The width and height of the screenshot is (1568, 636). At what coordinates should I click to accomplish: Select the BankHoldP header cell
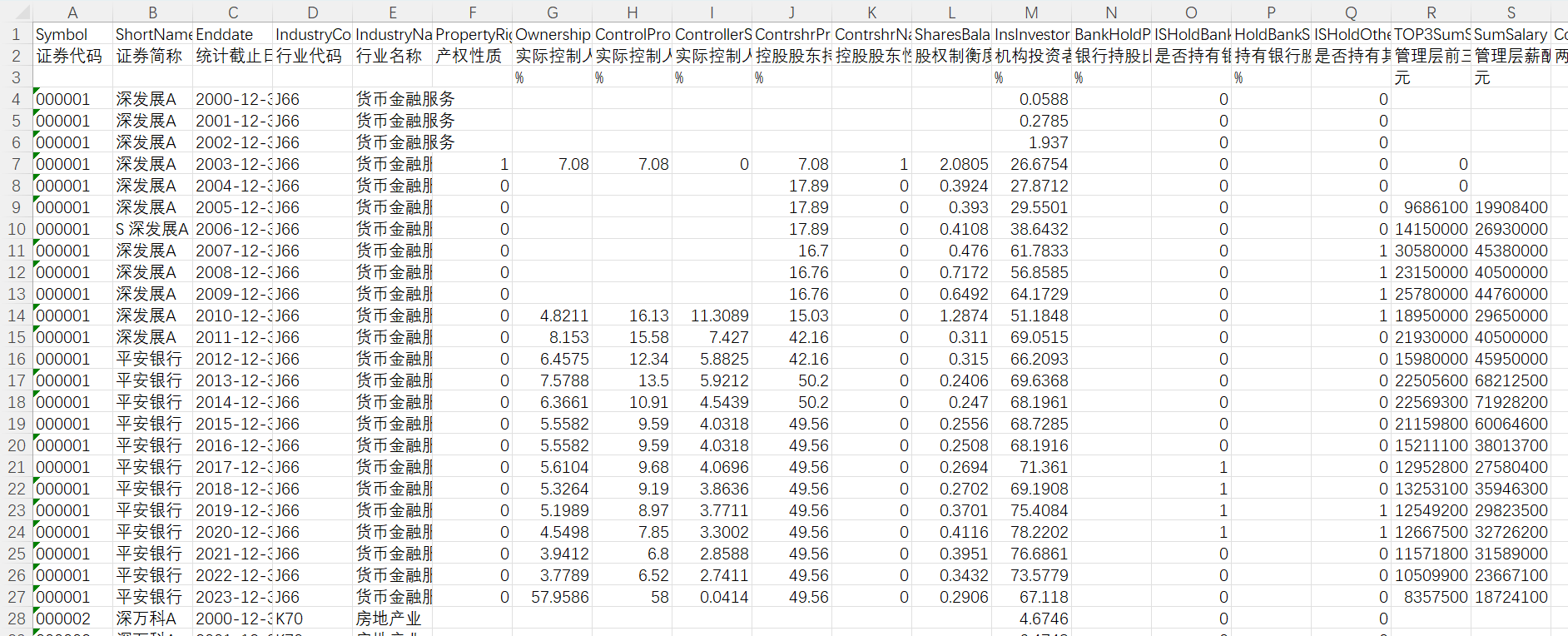point(1111,34)
